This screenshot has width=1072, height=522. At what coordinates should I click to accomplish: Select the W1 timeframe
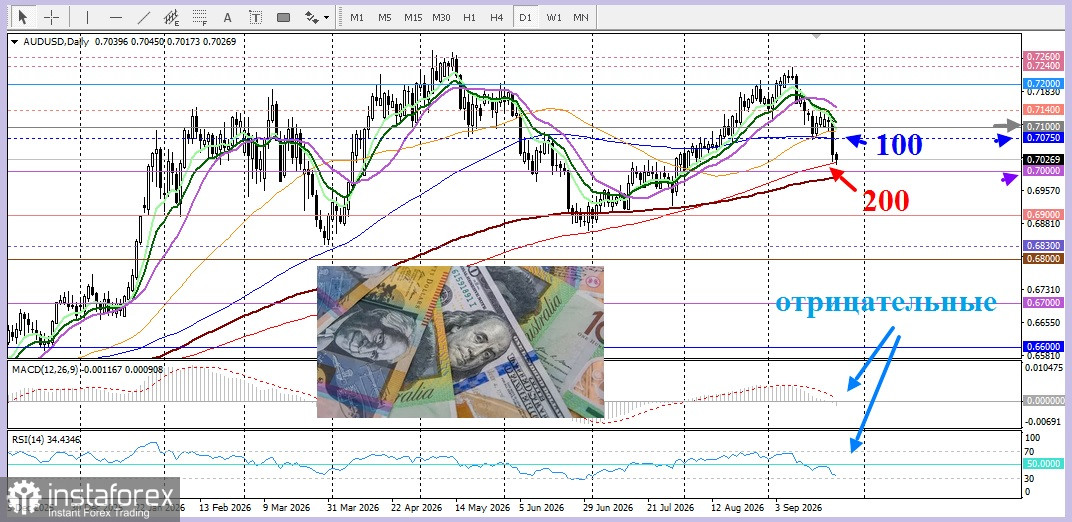[553, 17]
